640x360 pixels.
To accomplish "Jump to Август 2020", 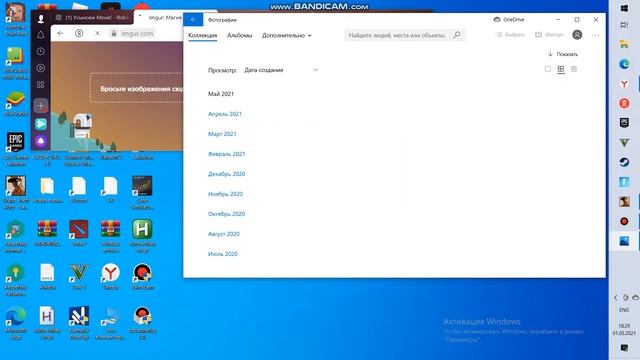I will (x=224, y=234).
